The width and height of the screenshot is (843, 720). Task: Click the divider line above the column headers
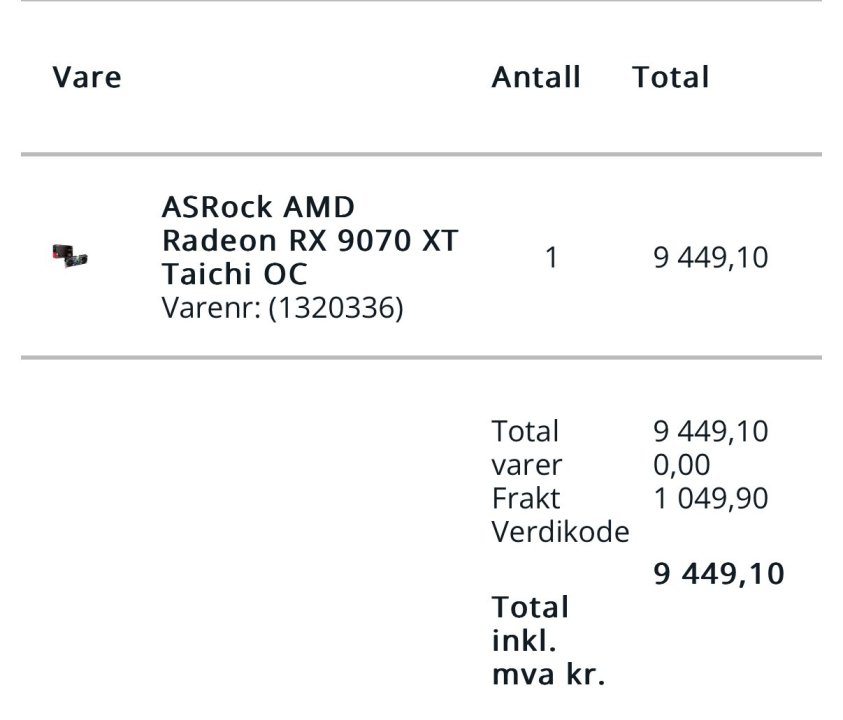click(421, 2)
